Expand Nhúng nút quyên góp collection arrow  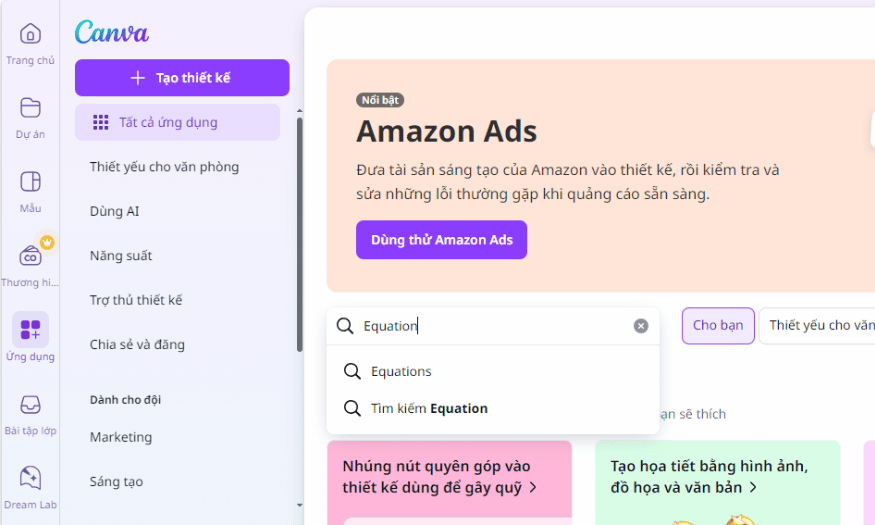[533, 488]
